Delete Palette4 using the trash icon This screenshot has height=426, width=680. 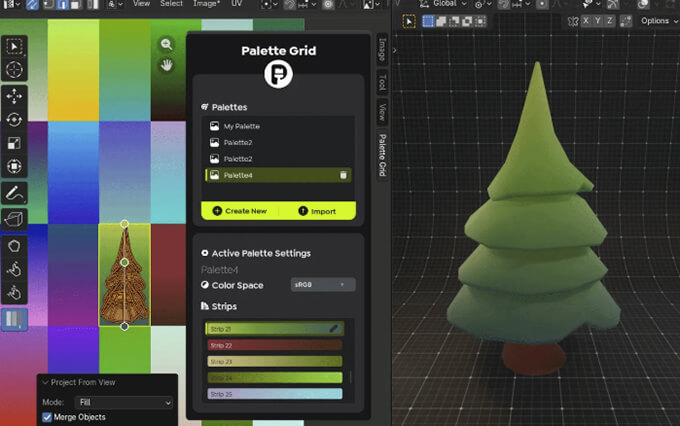pos(343,175)
